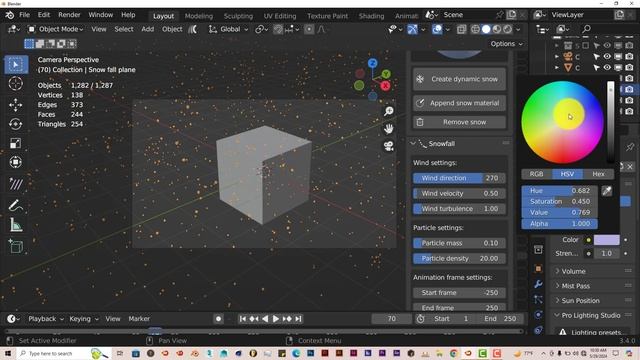Open the Options dropdown
Screen dimensions: 640x360
[x=506, y=44]
